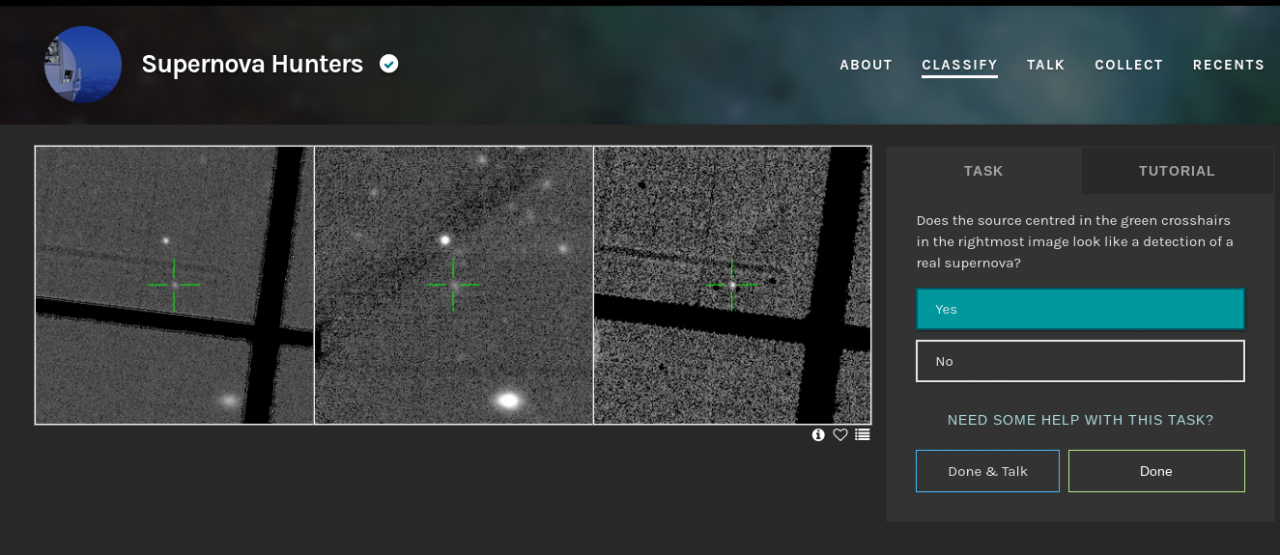Switch to the Task tab
1280x555 pixels.
point(983,171)
